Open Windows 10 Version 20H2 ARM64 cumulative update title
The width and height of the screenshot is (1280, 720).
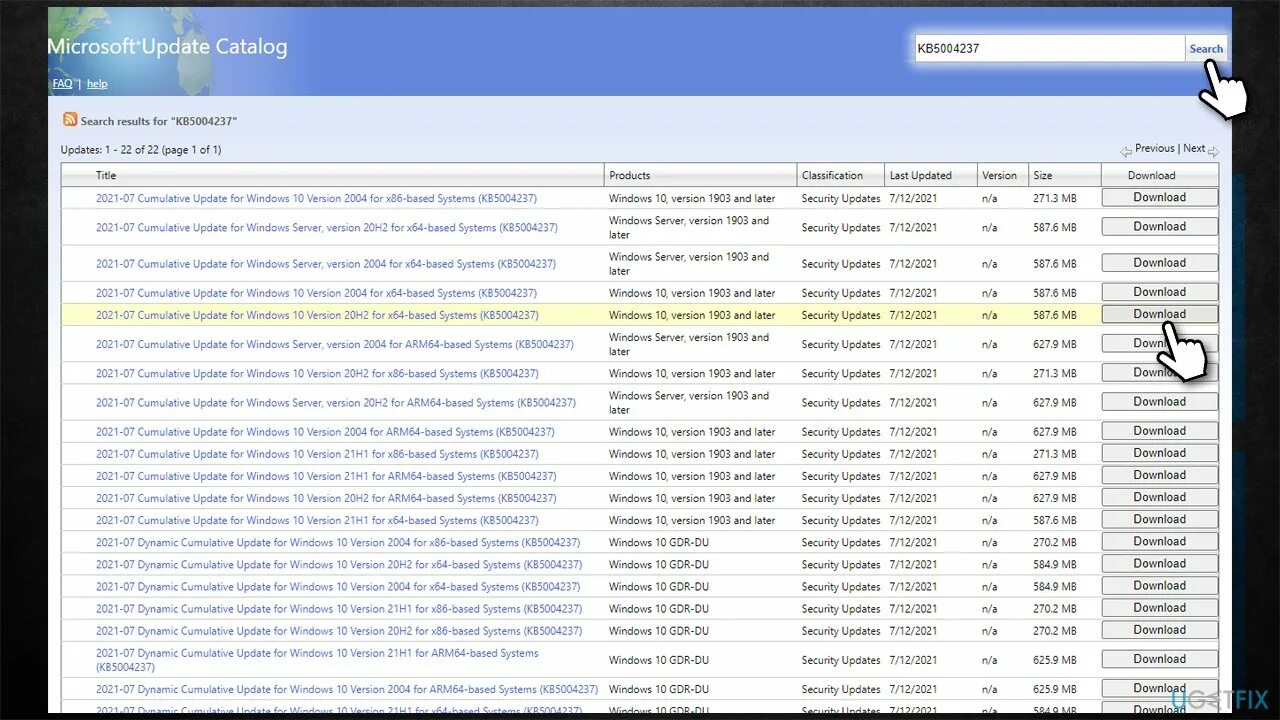326,498
